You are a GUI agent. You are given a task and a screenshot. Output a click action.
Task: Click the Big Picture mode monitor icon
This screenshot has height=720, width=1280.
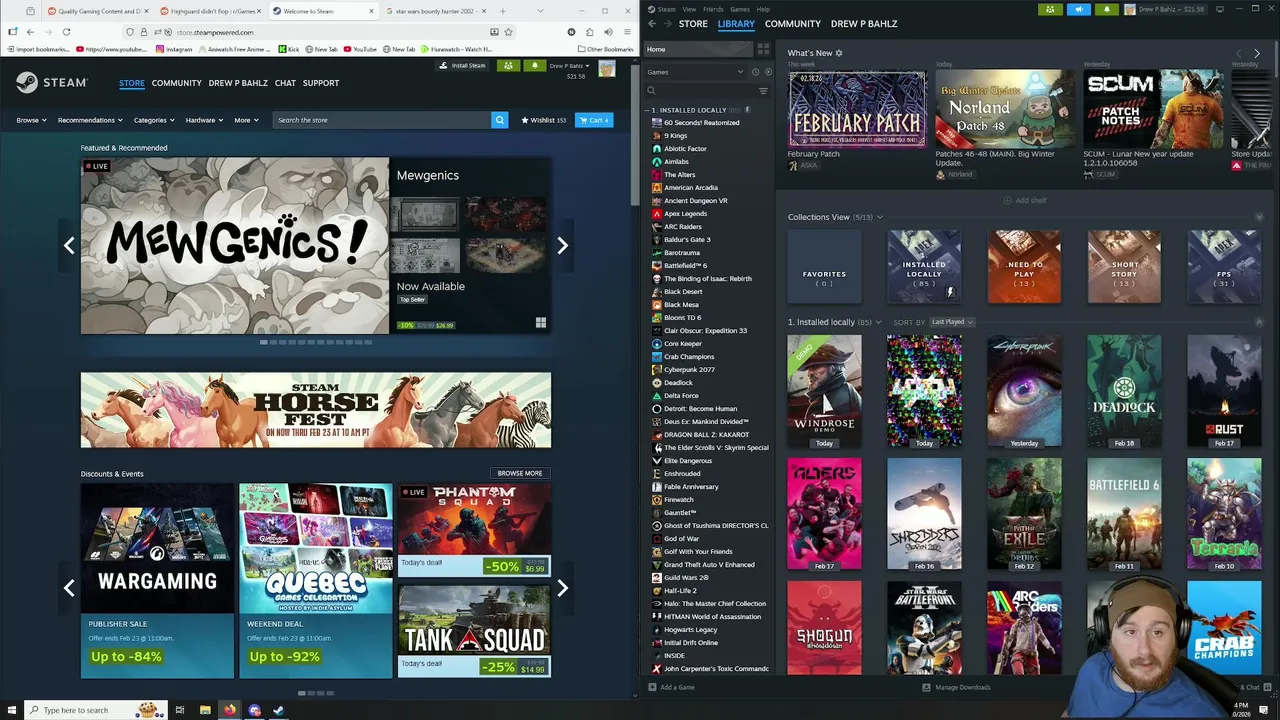coord(1219,9)
